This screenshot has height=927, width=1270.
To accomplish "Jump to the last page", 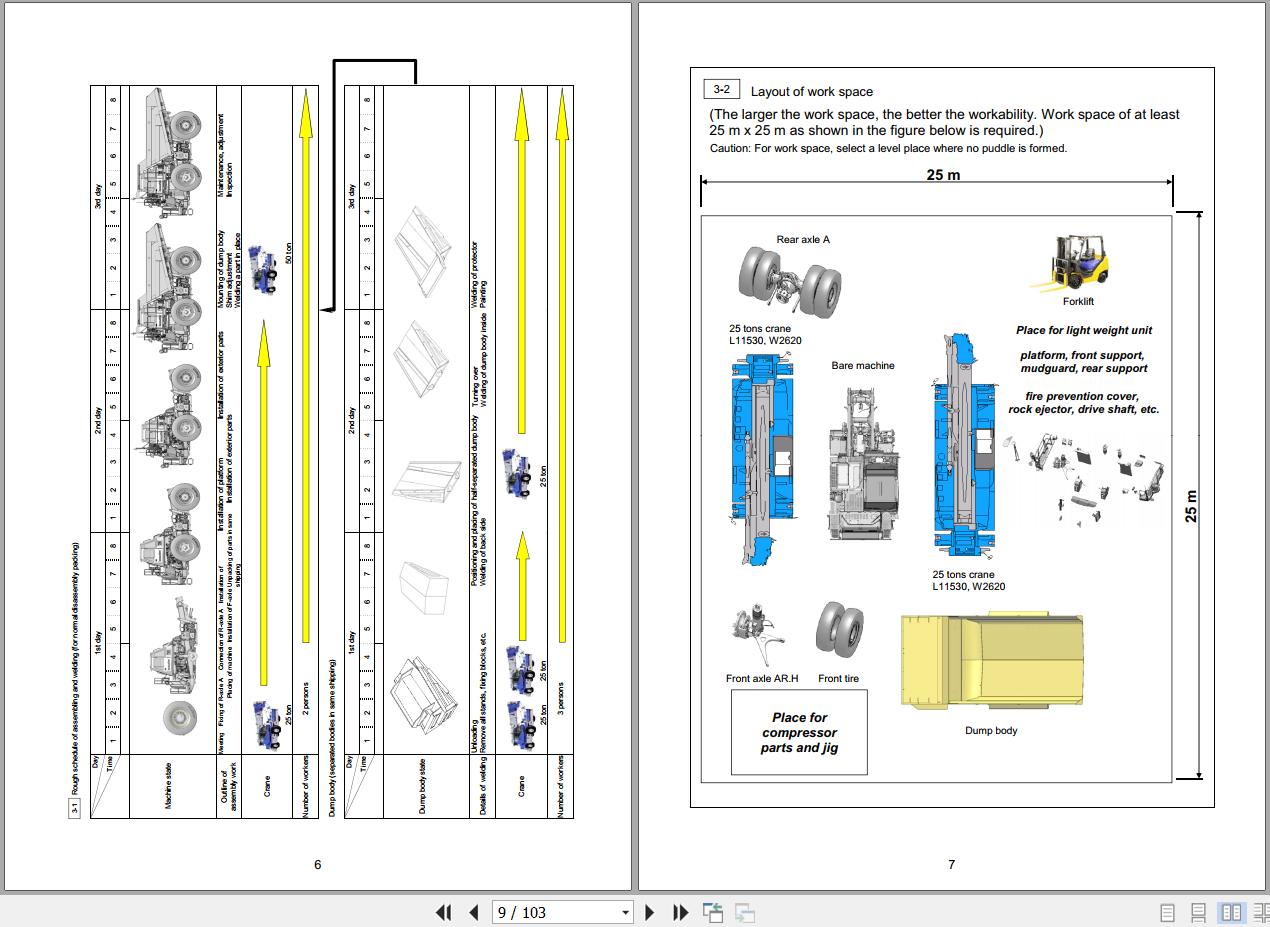I will click(681, 912).
